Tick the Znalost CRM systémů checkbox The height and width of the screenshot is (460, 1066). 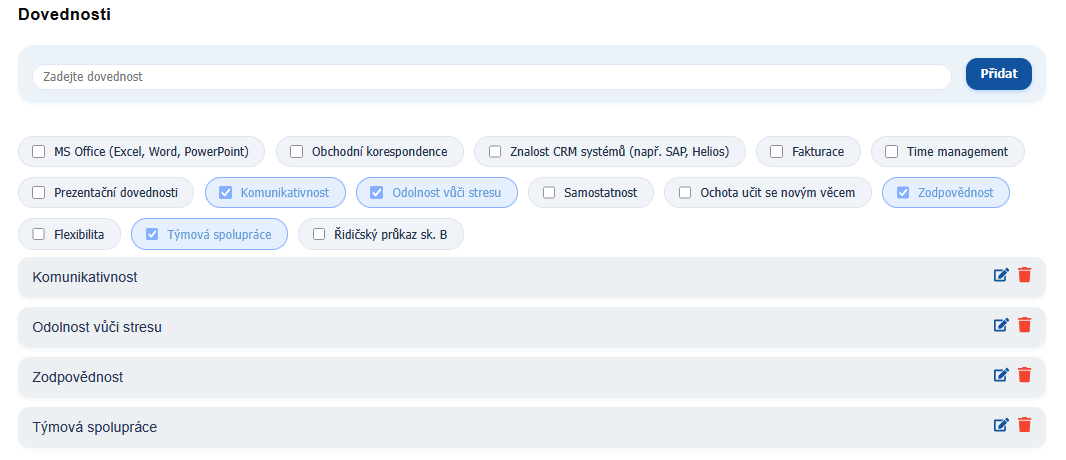(495, 152)
